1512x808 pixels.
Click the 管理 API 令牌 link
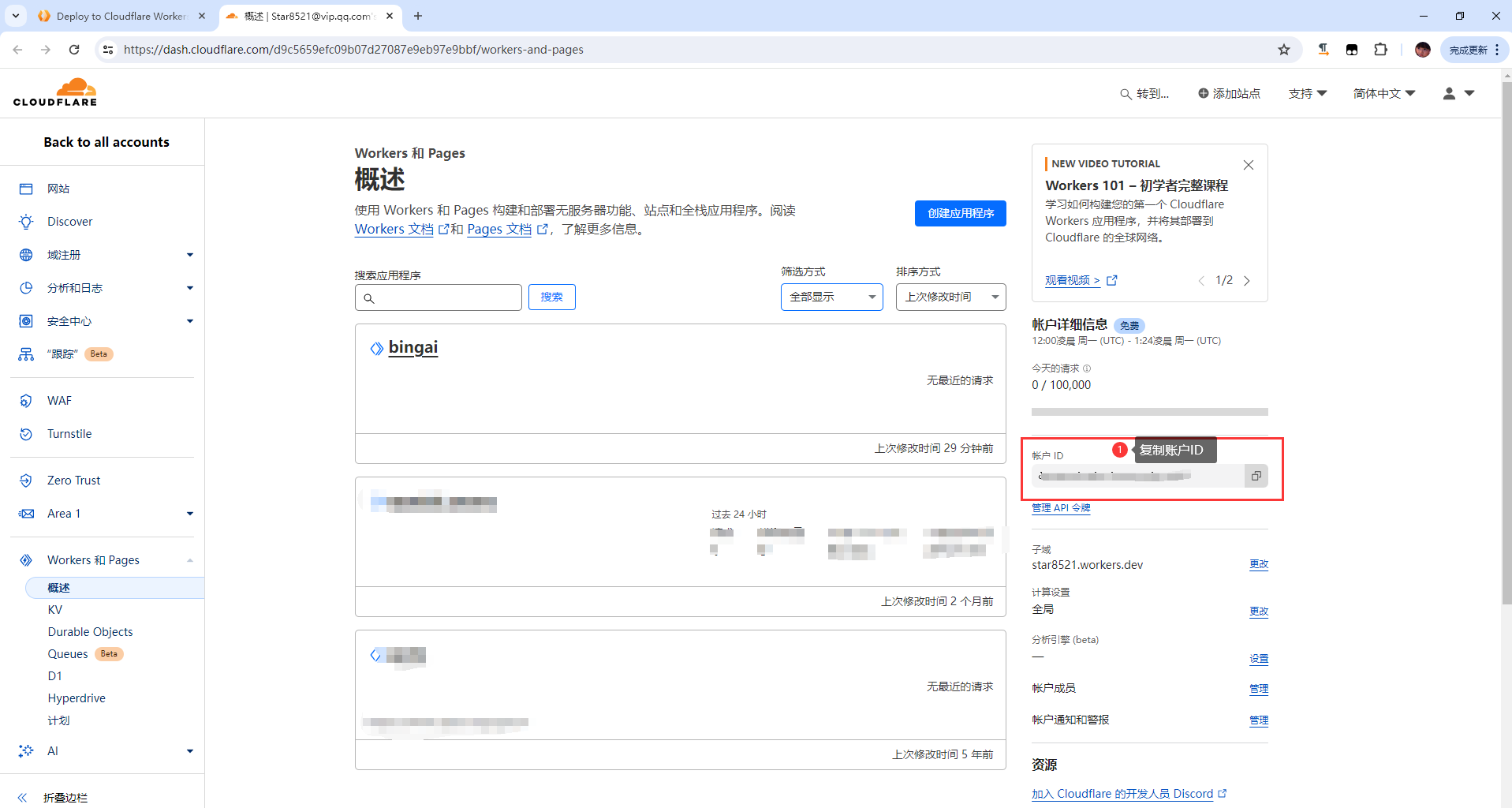click(x=1061, y=508)
